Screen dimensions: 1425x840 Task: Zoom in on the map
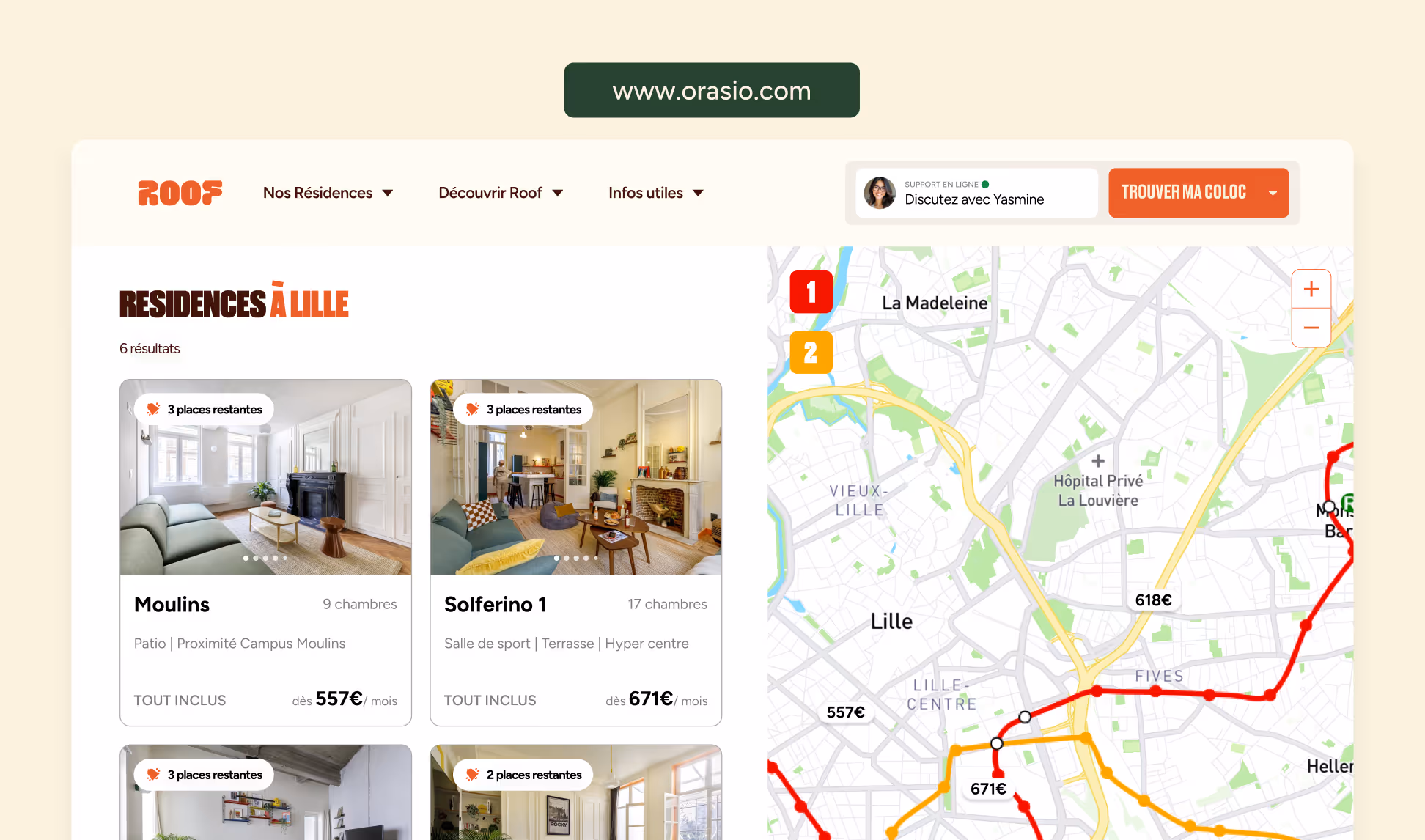pyautogui.click(x=1311, y=290)
